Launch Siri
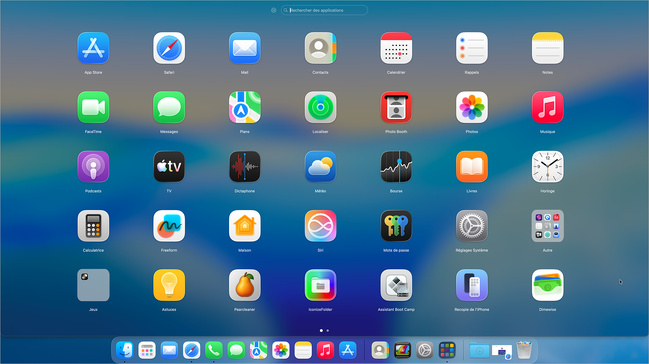 pos(320,226)
